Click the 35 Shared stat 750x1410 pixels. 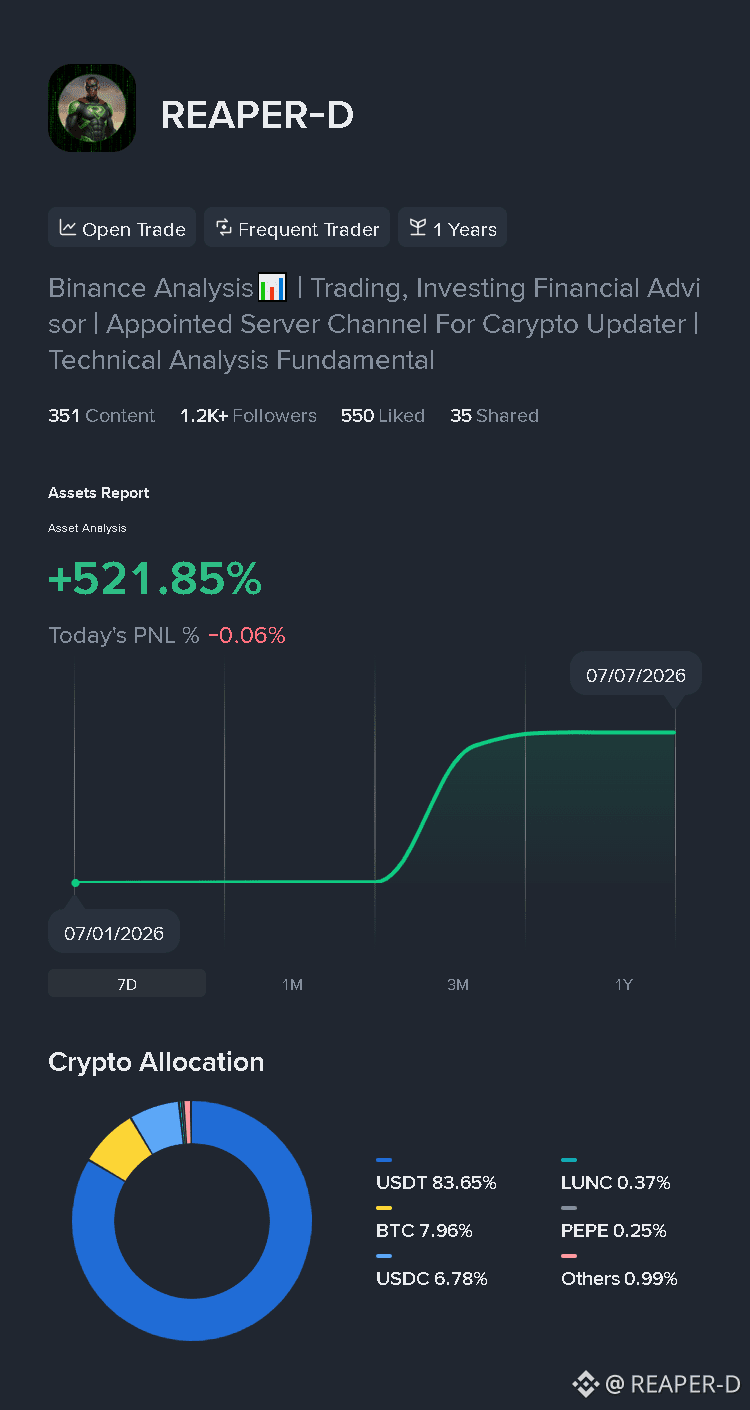[494, 416]
